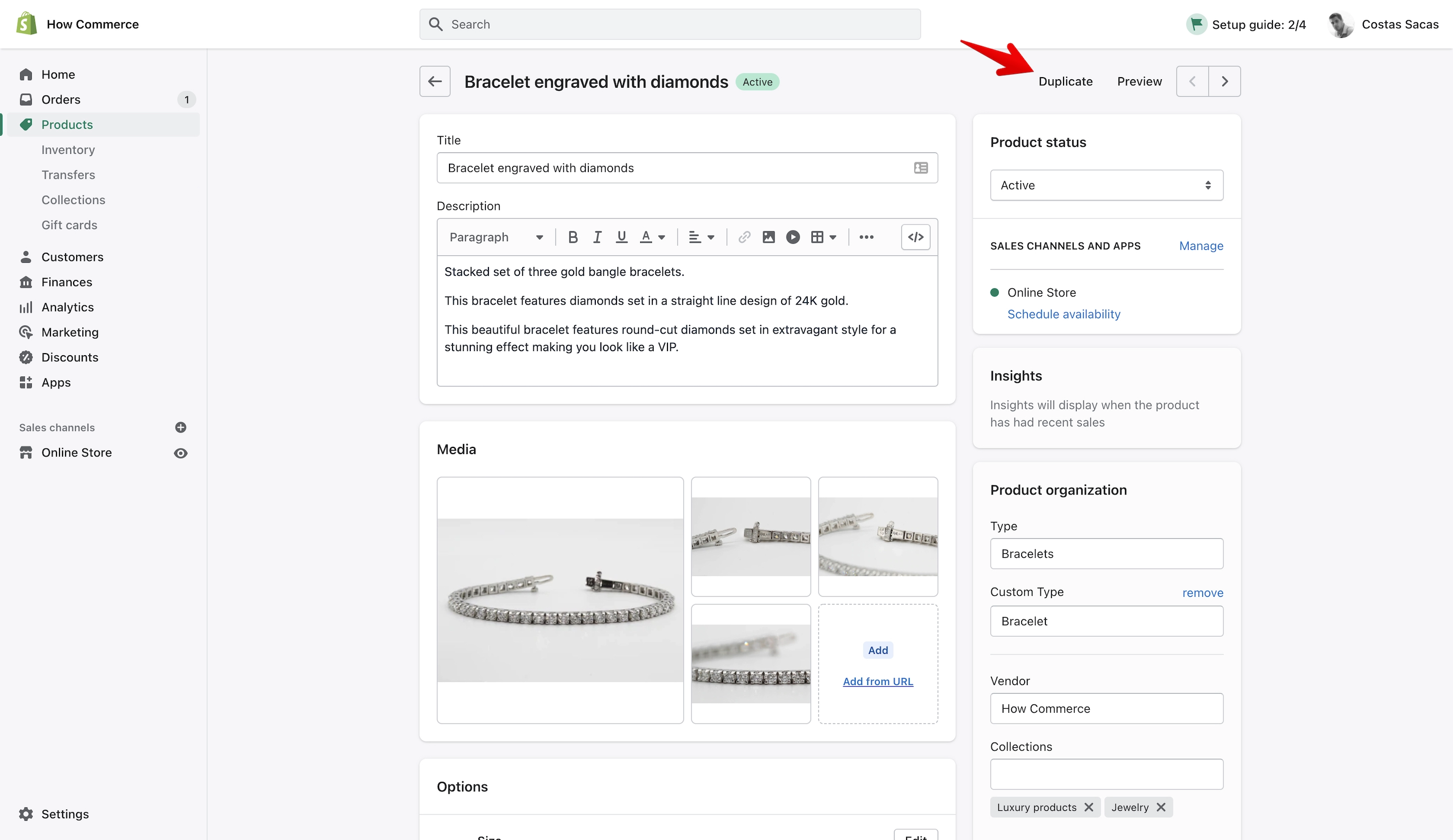Screen dimensions: 1453x840
Task: Click the title field card icon
Action: (x=921, y=168)
